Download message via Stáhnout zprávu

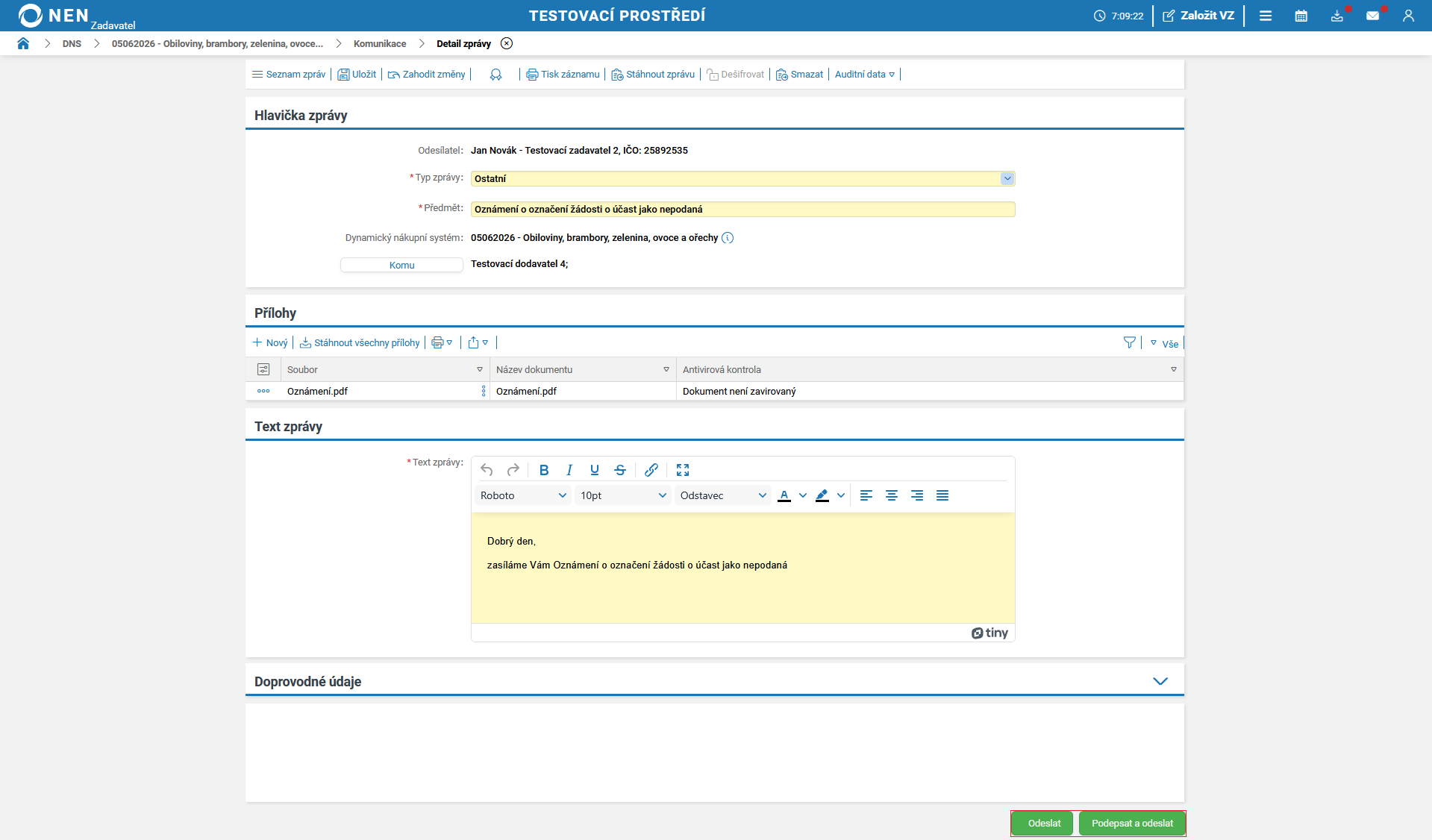[653, 75]
